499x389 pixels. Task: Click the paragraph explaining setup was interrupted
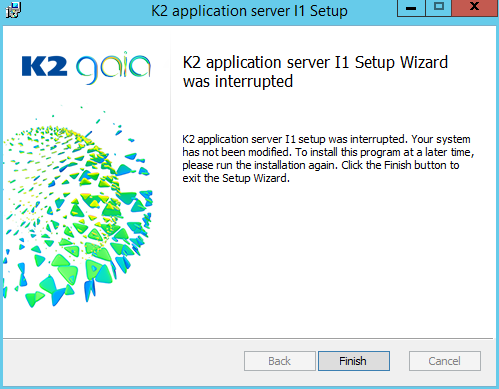(x=328, y=158)
